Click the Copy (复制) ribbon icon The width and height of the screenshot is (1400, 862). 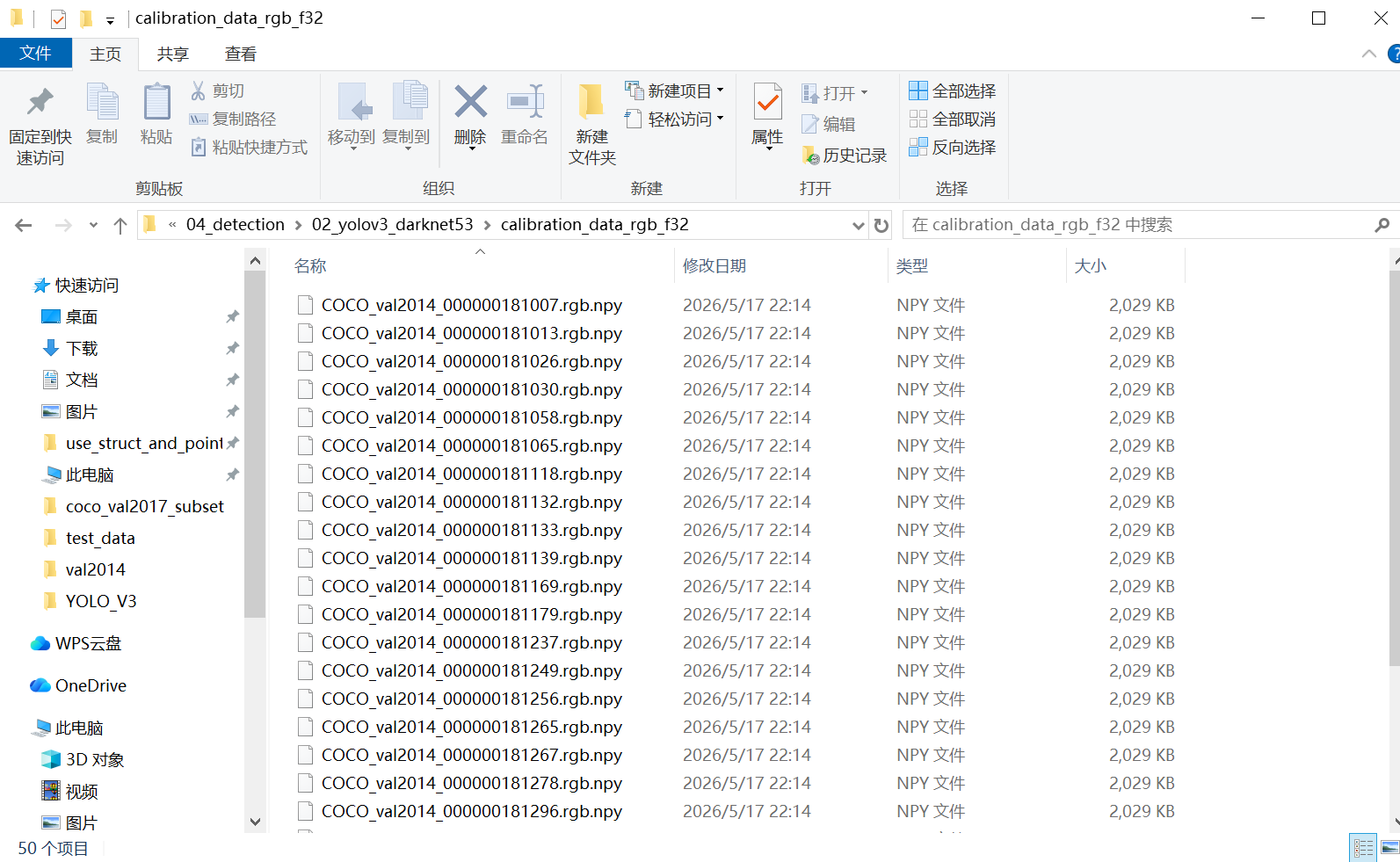tap(102, 102)
